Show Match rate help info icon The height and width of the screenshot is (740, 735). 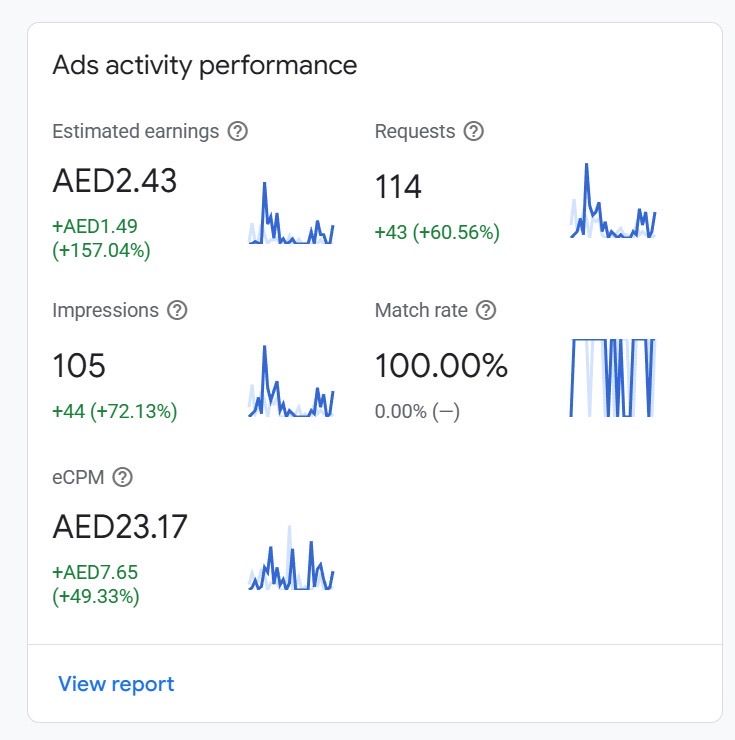coord(486,310)
